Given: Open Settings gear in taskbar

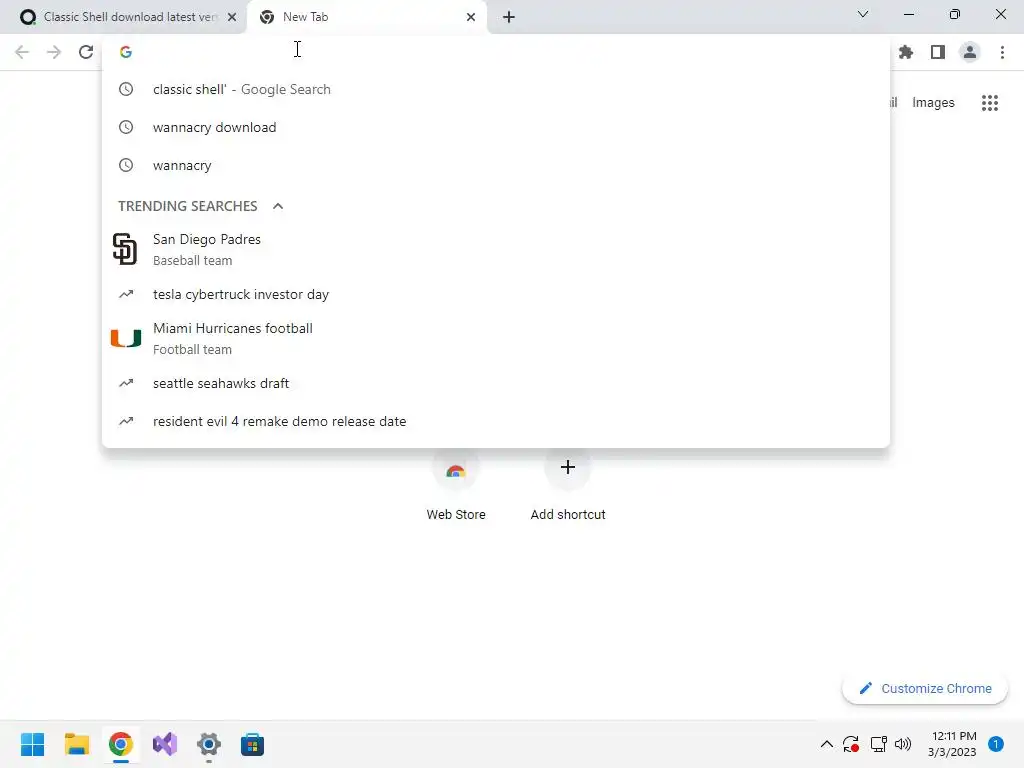Looking at the screenshot, I should pos(209,744).
